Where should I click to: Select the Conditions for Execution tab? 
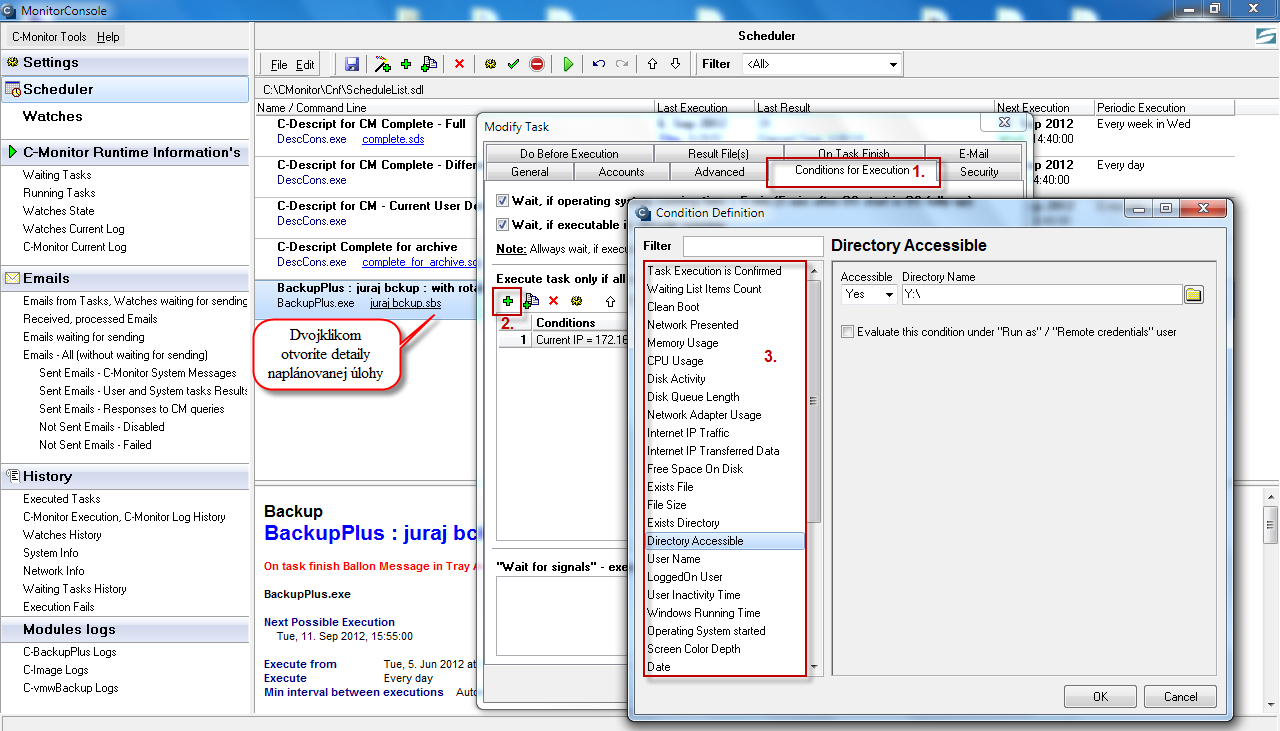(853, 170)
